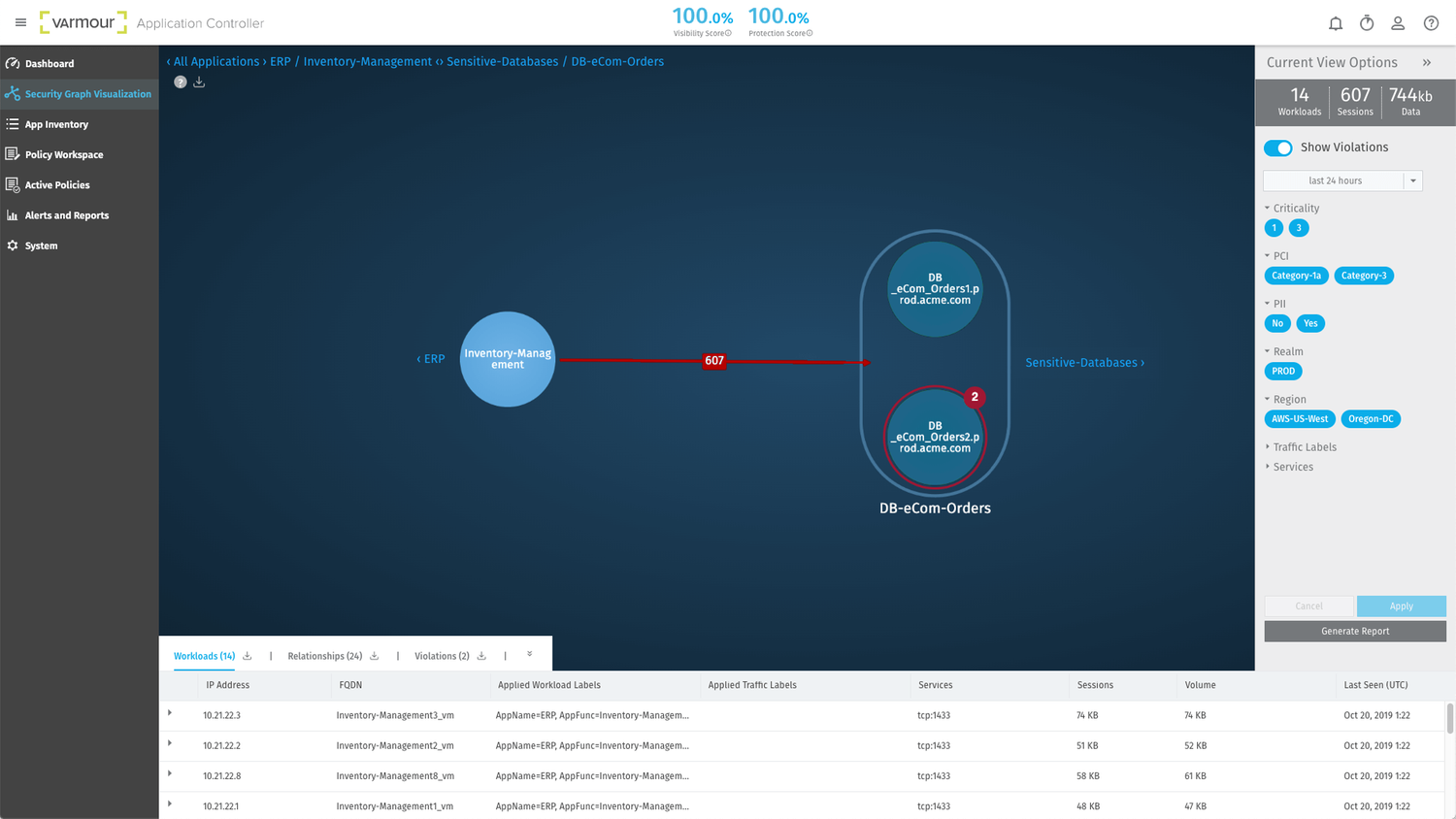
Task: Open the user profile icon
Action: point(1397,23)
